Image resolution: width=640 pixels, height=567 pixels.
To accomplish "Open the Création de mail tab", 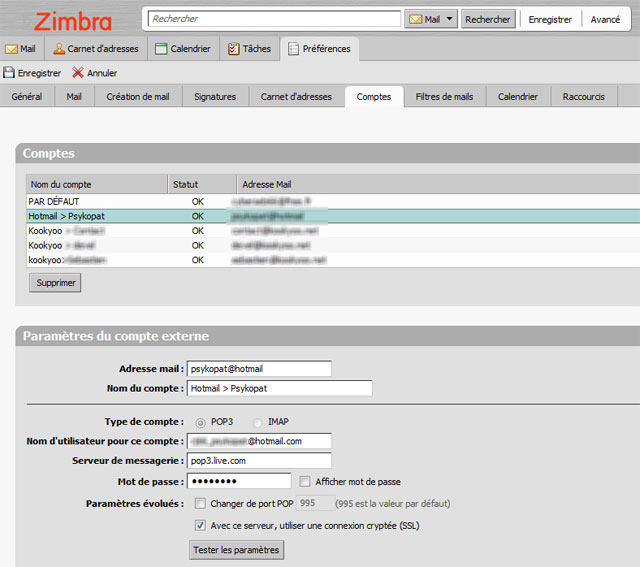I will (138, 97).
